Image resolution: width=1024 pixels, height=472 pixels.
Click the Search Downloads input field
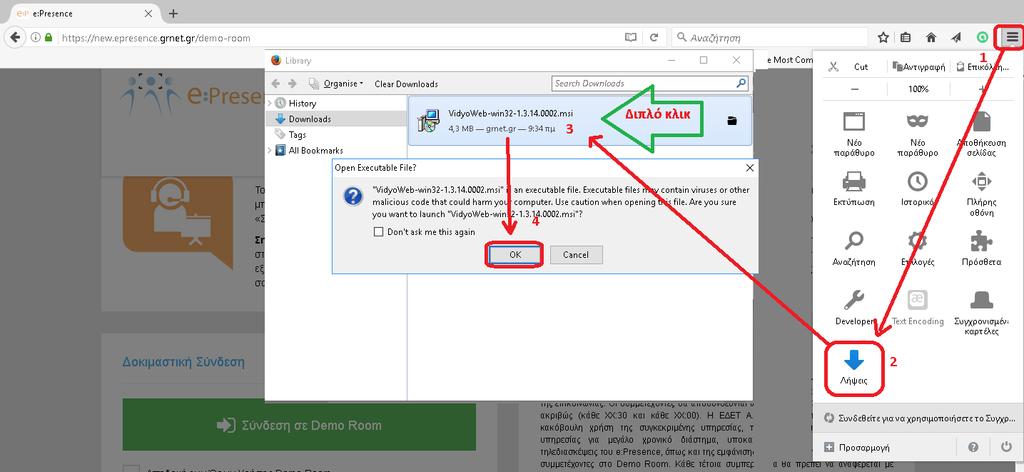click(643, 84)
